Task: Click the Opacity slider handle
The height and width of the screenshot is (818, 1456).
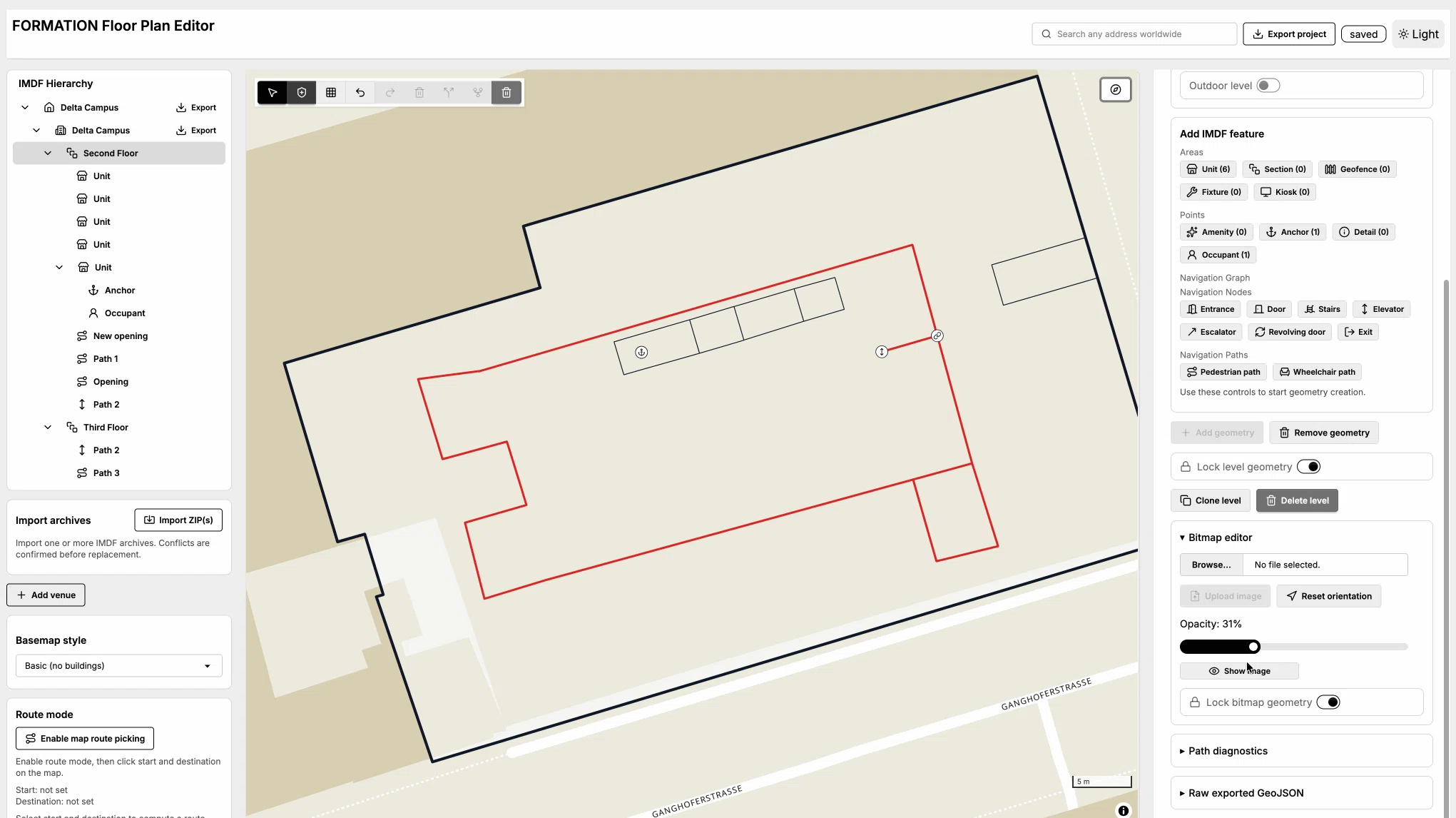Action: 1253,647
